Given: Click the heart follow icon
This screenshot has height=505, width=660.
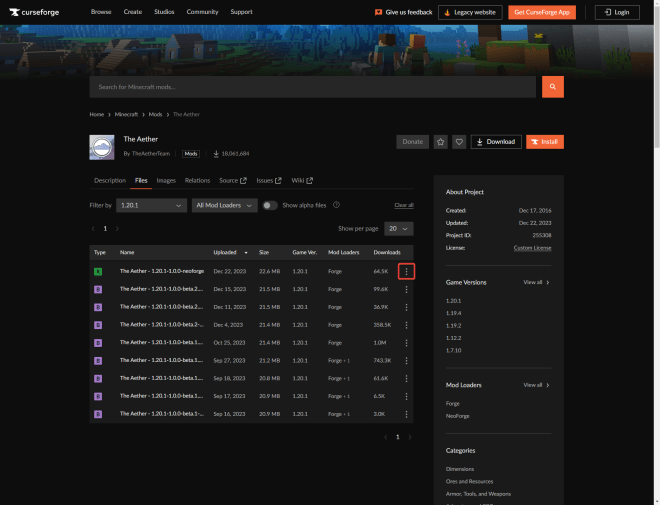Looking at the screenshot, I should pos(459,142).
